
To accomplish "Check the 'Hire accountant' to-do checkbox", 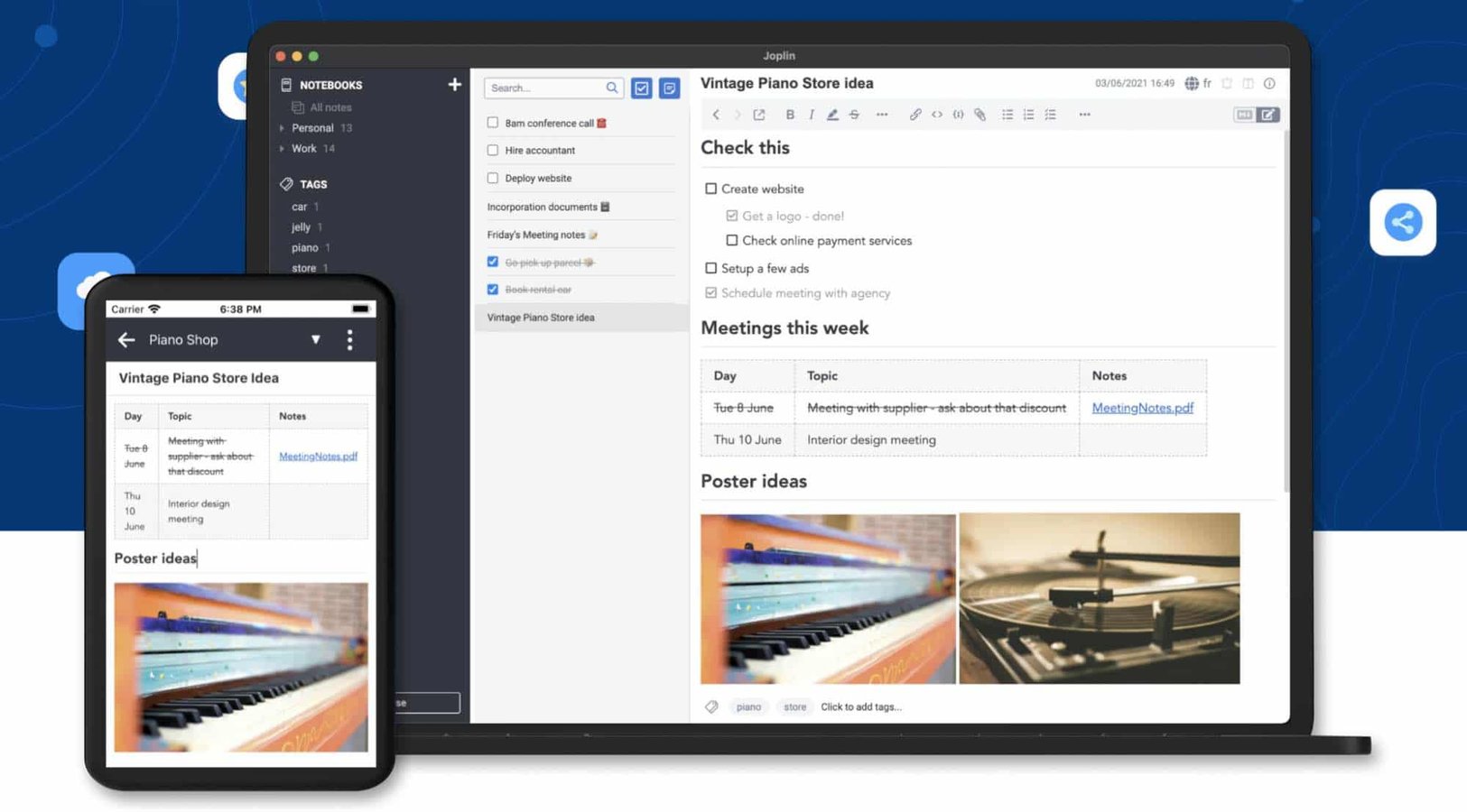I will (x=493, y=150).
